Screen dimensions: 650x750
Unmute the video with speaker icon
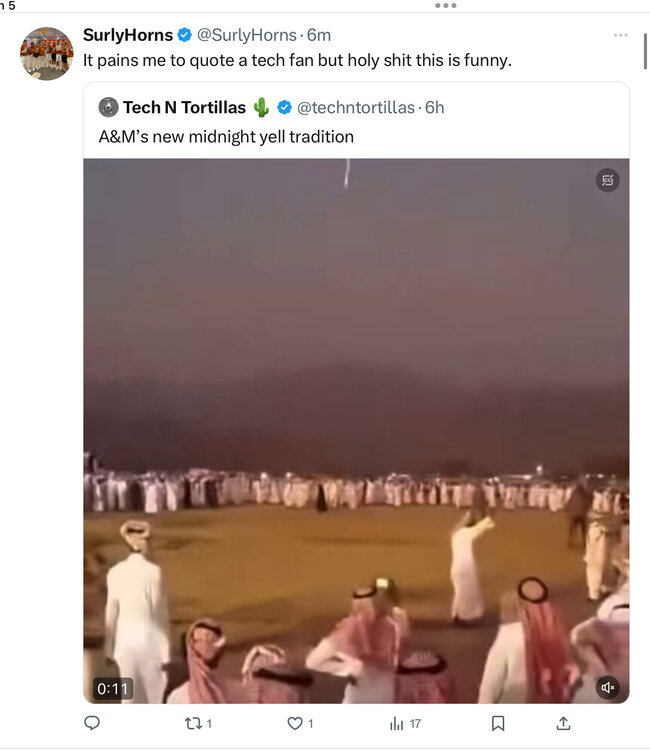click(607, 688)
